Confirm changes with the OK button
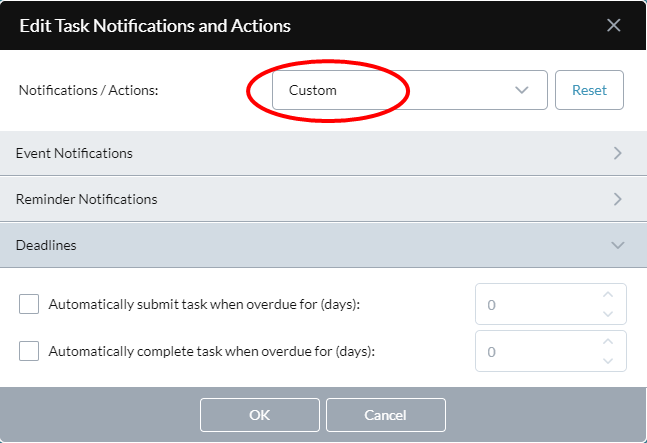The height and width of the screenshot is (443, 647). click(260, 415)
